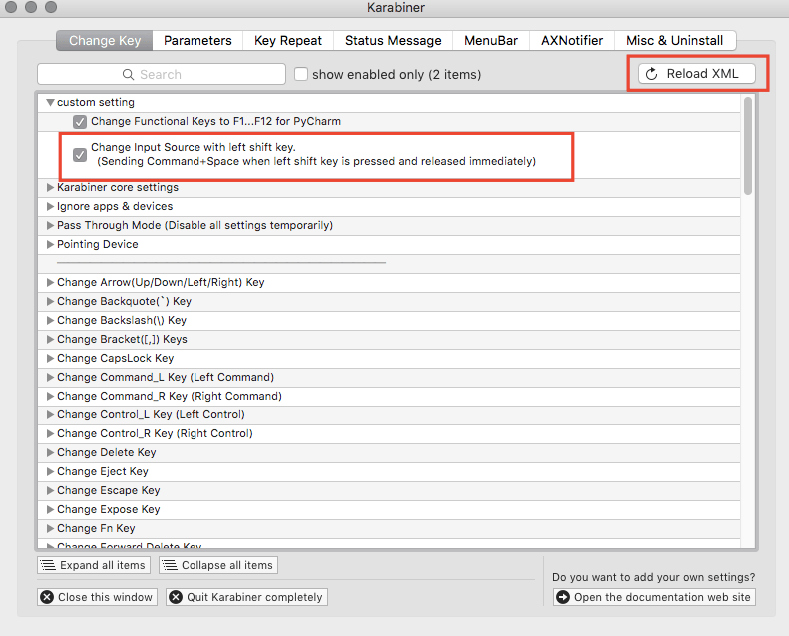789x636 pixels.
Task: Expand the Pointing Device section
Action: (50, 245)
